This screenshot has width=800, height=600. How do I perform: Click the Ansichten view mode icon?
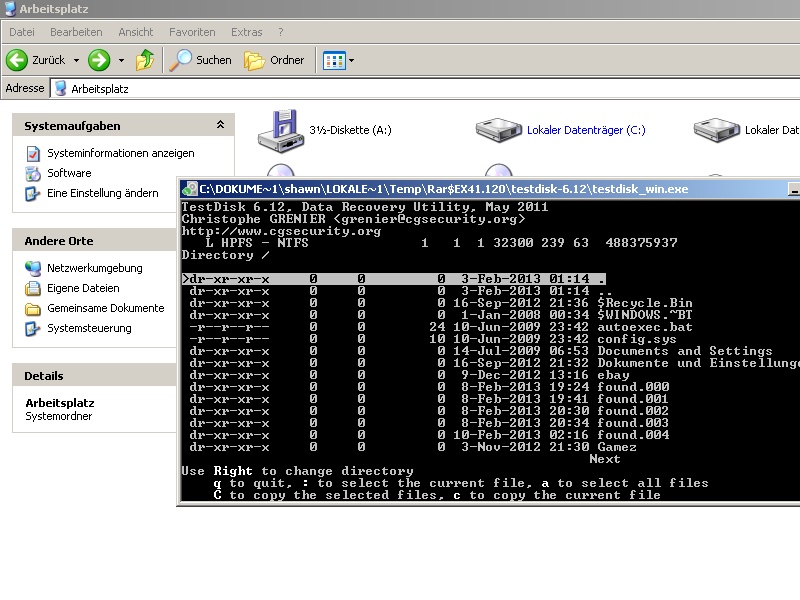coord(334,61)
